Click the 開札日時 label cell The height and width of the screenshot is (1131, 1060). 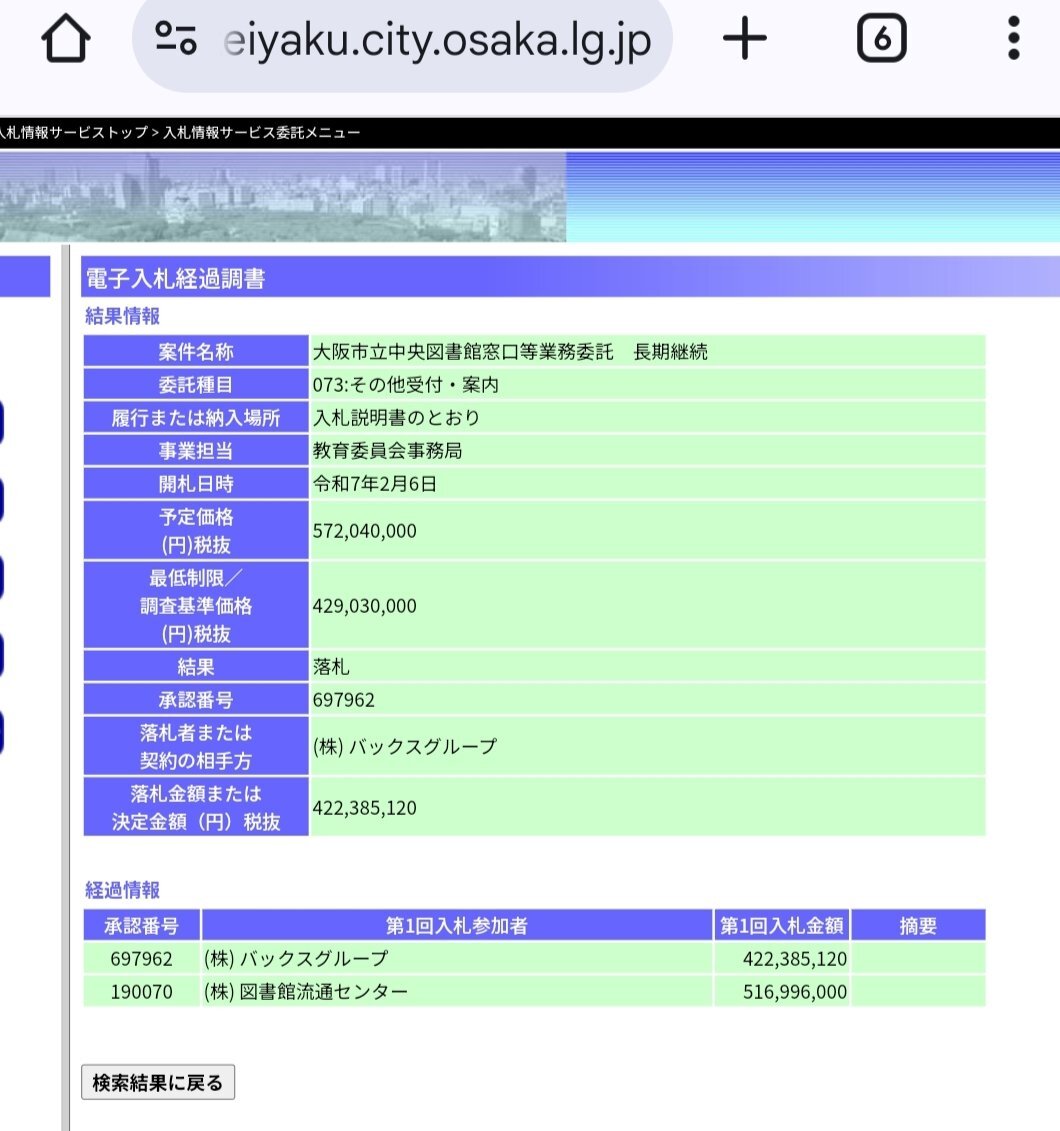point(196,484)
